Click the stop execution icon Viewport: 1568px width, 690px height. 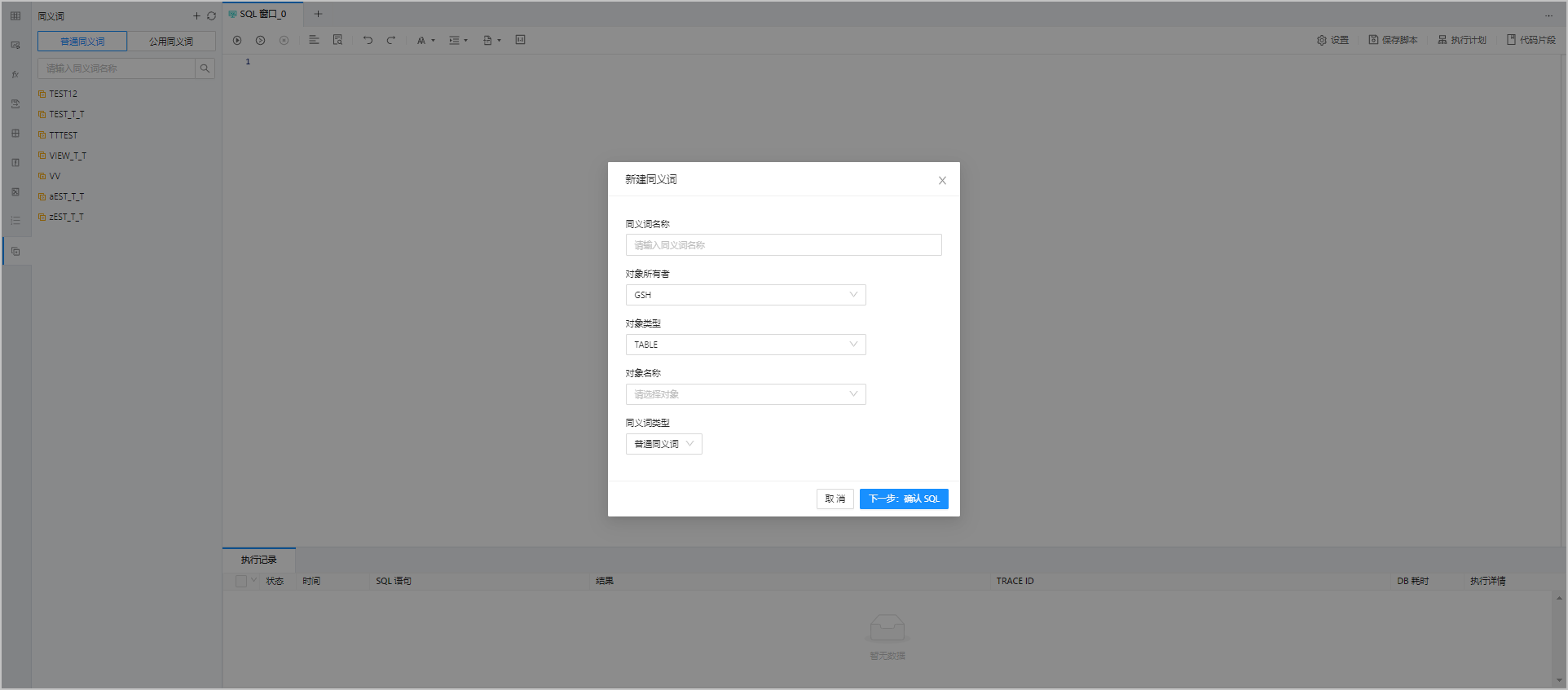(284, 40)
